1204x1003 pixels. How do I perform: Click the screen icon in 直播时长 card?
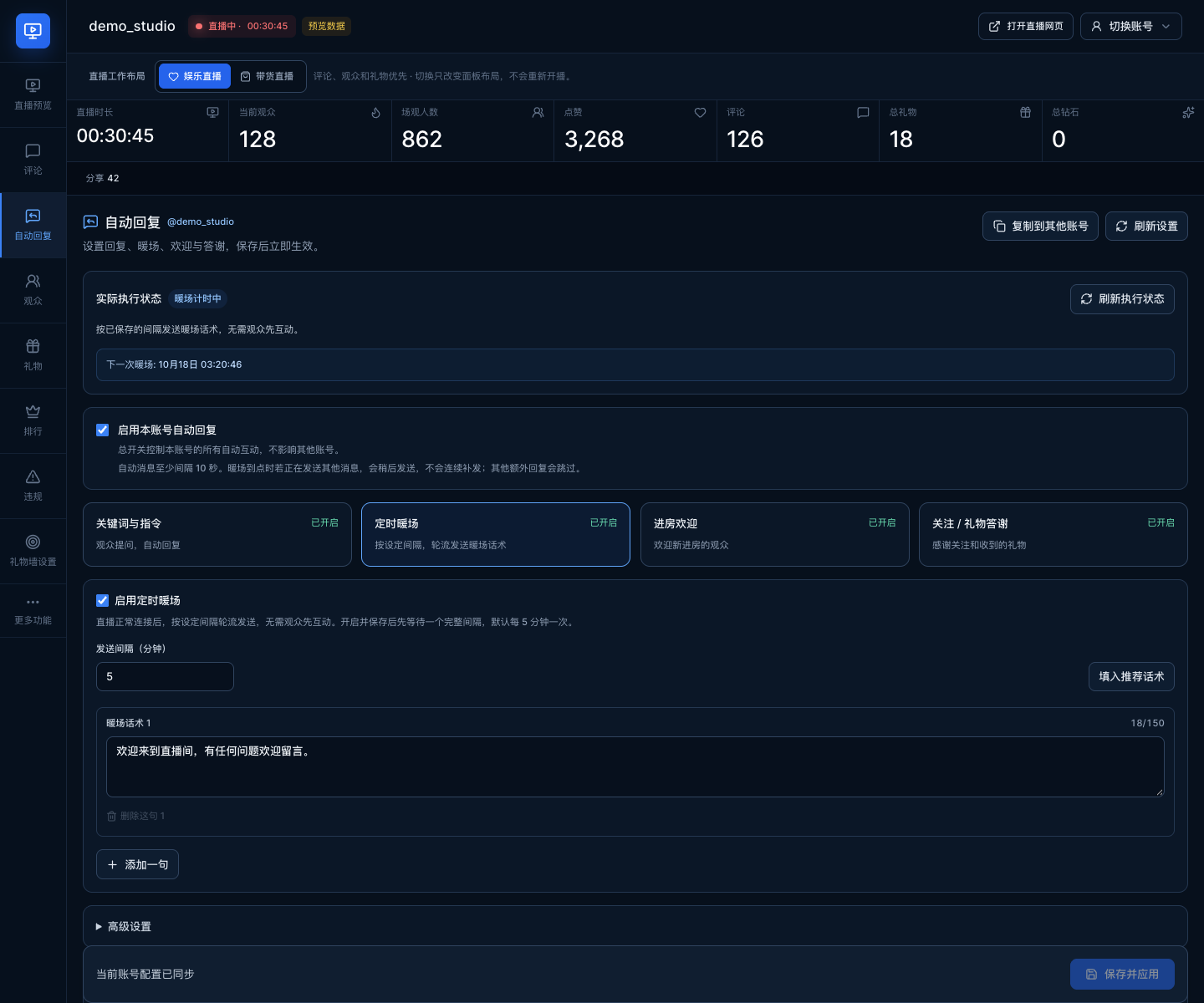pos(212,113)
